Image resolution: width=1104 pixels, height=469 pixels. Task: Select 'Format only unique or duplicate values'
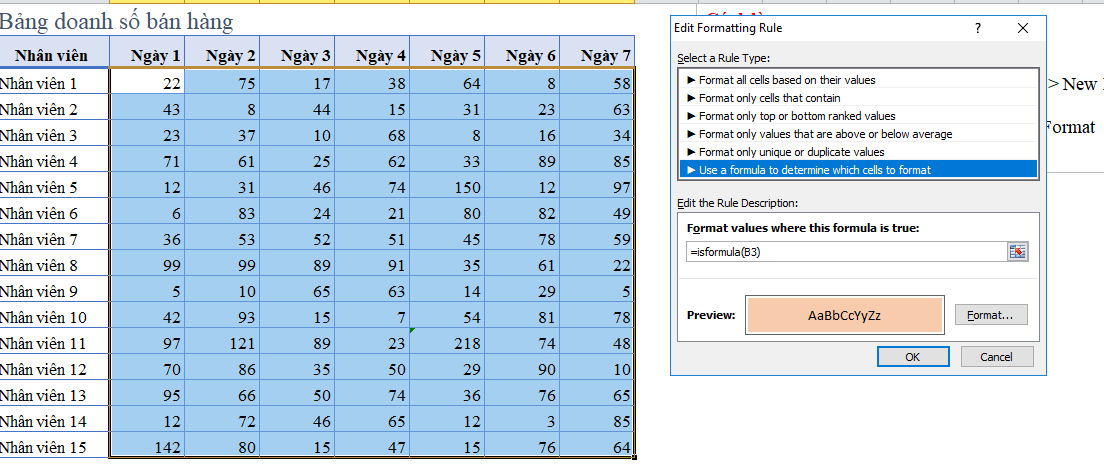click(x=858, y=152)
